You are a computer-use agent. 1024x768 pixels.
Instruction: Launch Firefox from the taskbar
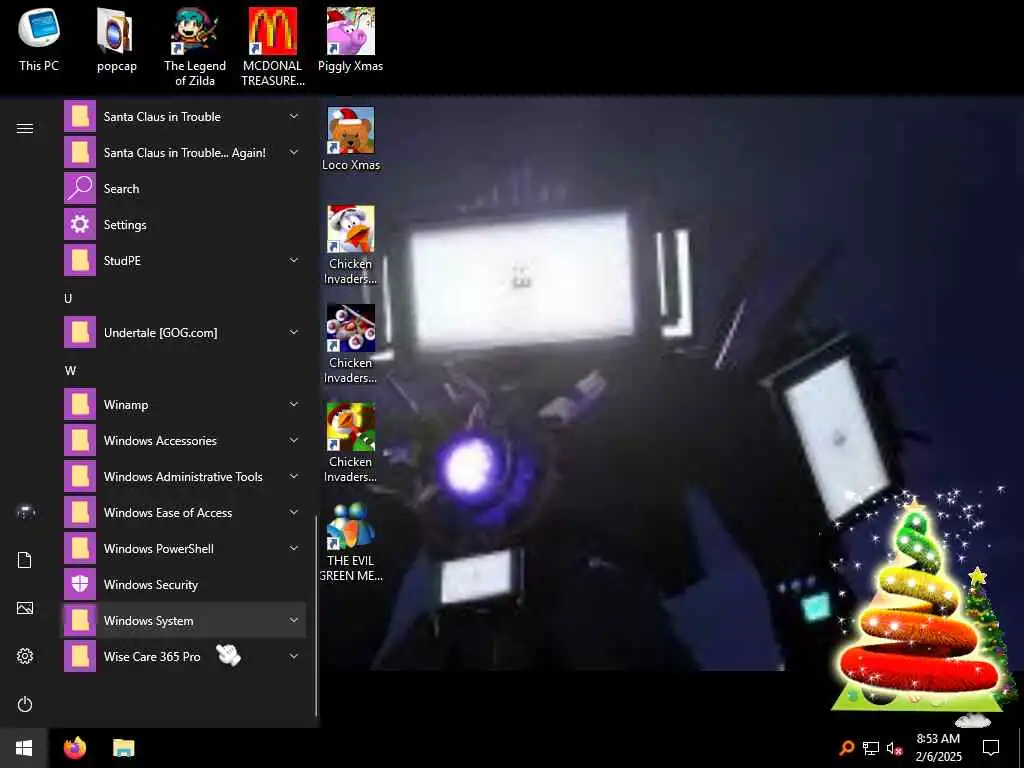click(75, 748)
